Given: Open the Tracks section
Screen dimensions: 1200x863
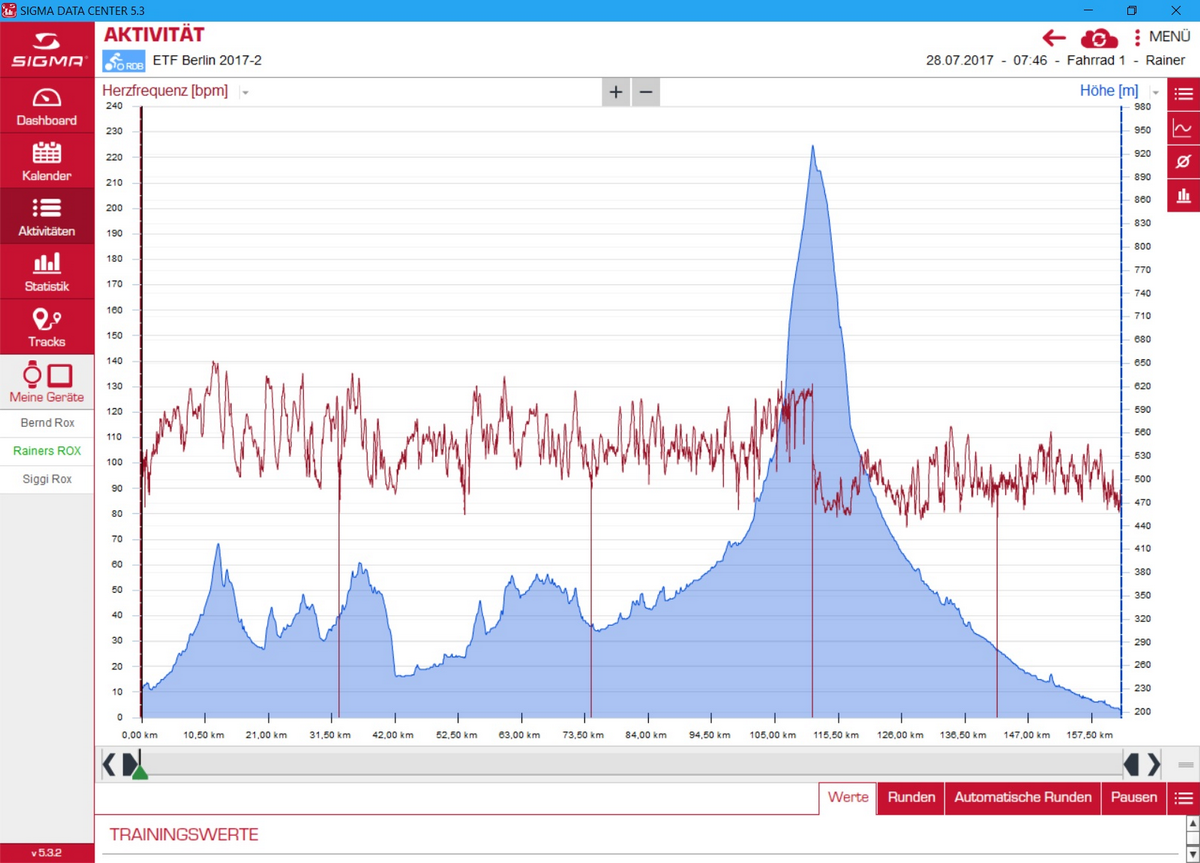Looking at the screenshot, I should click(47, 327).
